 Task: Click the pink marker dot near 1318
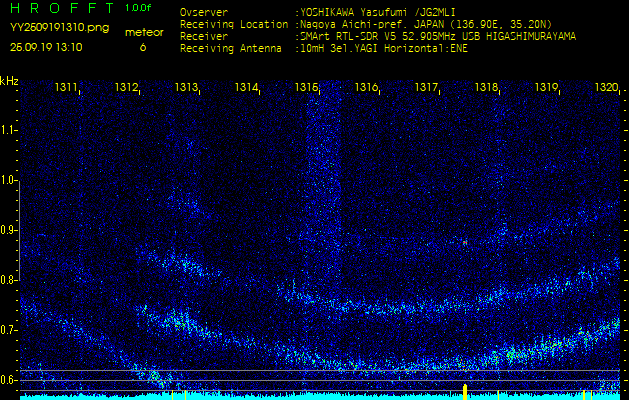click(465, 242)
